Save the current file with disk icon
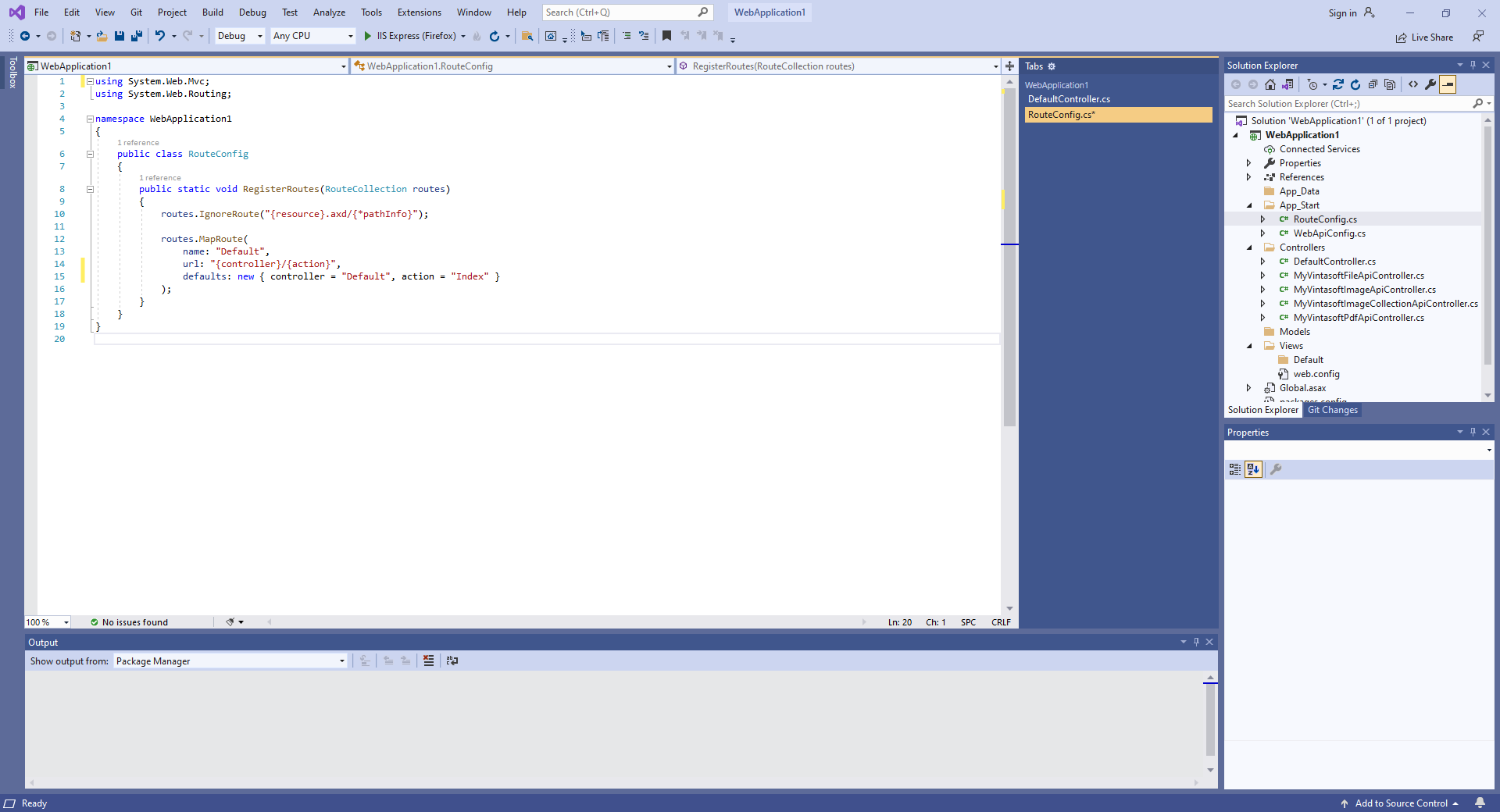This screenshot has height=812, width=1500. (120, 36)
